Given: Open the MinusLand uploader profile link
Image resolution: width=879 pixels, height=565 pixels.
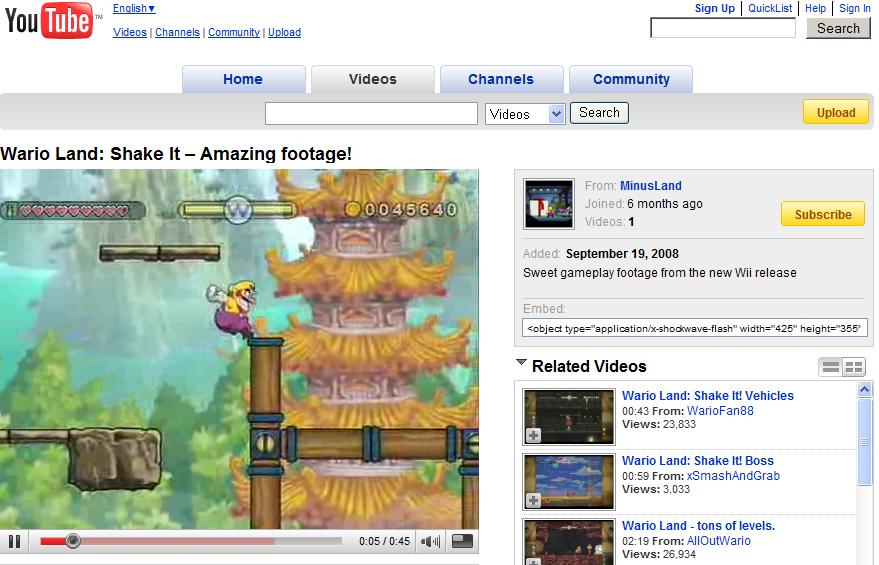Looking at the screenshot, I should (x=651, y=186).
